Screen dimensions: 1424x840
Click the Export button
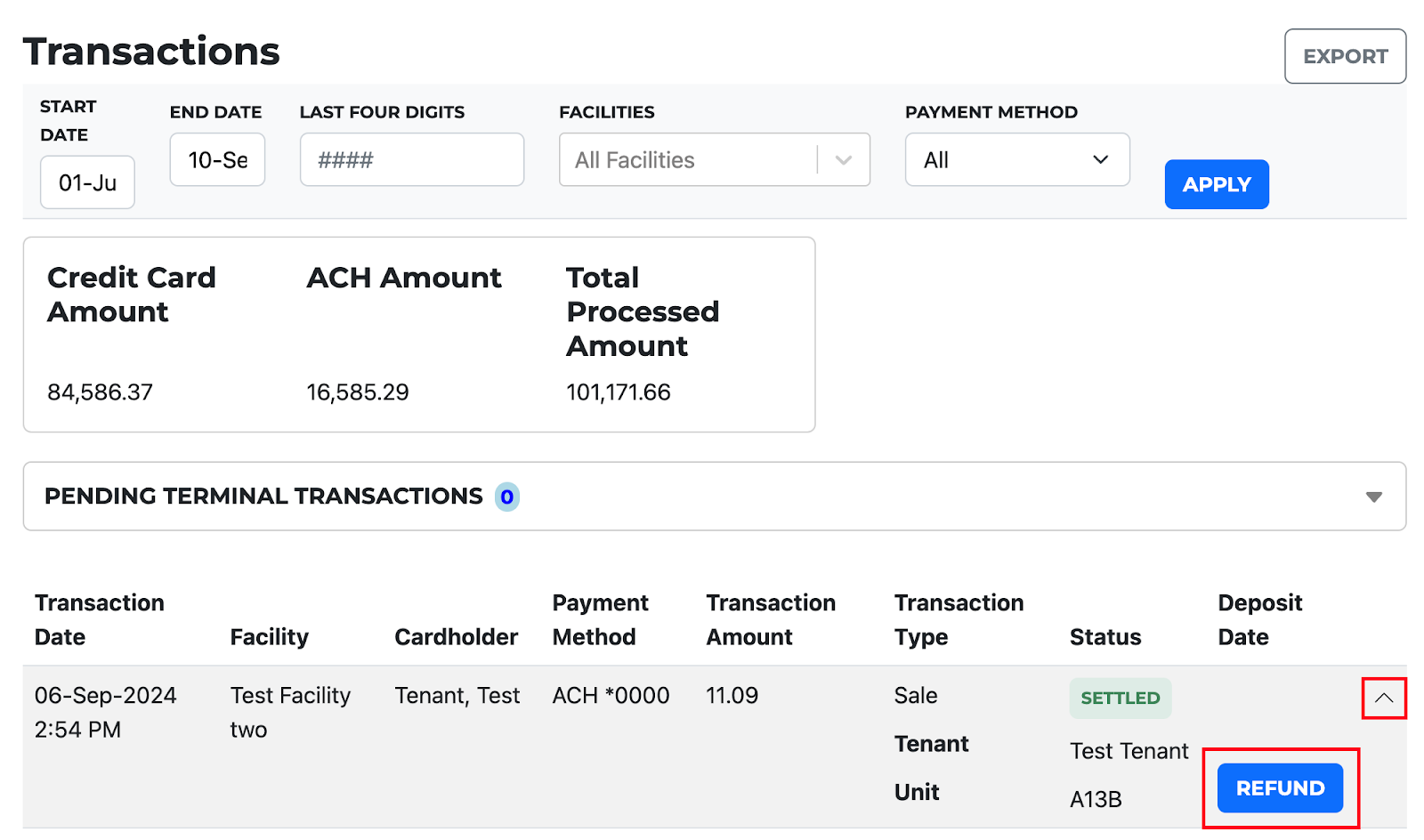pos(1345,56)
